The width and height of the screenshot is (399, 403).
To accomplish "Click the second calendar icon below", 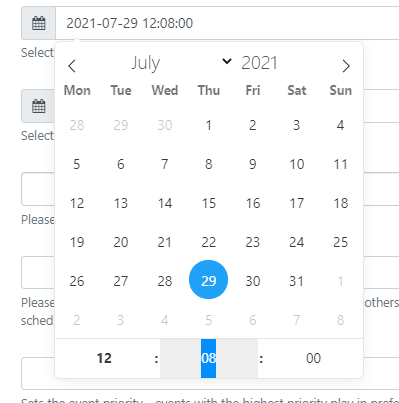I will pos(38,106).
